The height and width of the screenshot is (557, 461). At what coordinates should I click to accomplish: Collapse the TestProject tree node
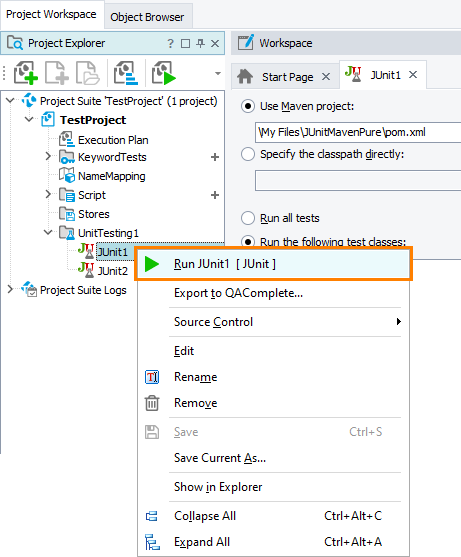click(x=29, y=120)
